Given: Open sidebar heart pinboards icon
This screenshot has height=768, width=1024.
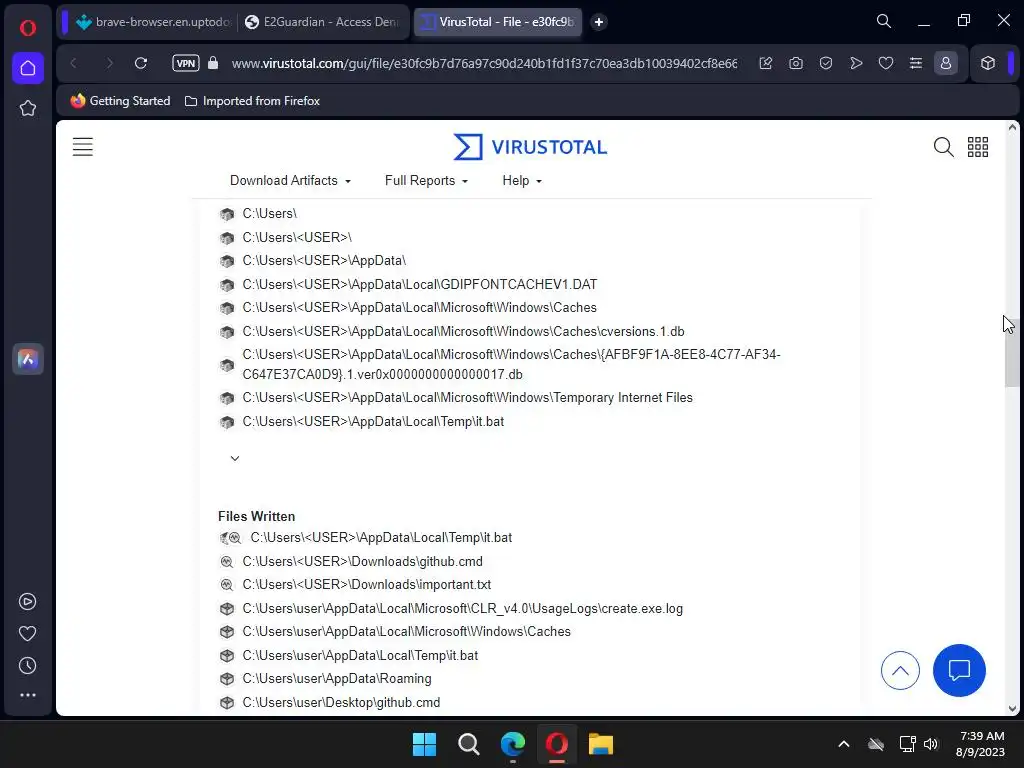Looking at the screenshot, I should 27,633.
